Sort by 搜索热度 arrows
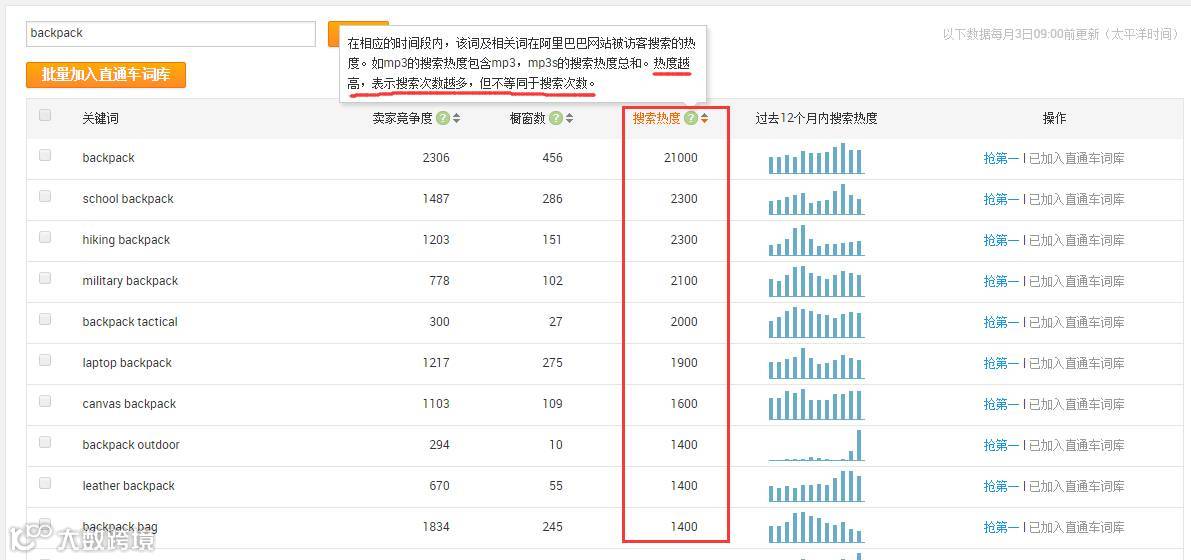1191x560 pixels. coord(704,118)
